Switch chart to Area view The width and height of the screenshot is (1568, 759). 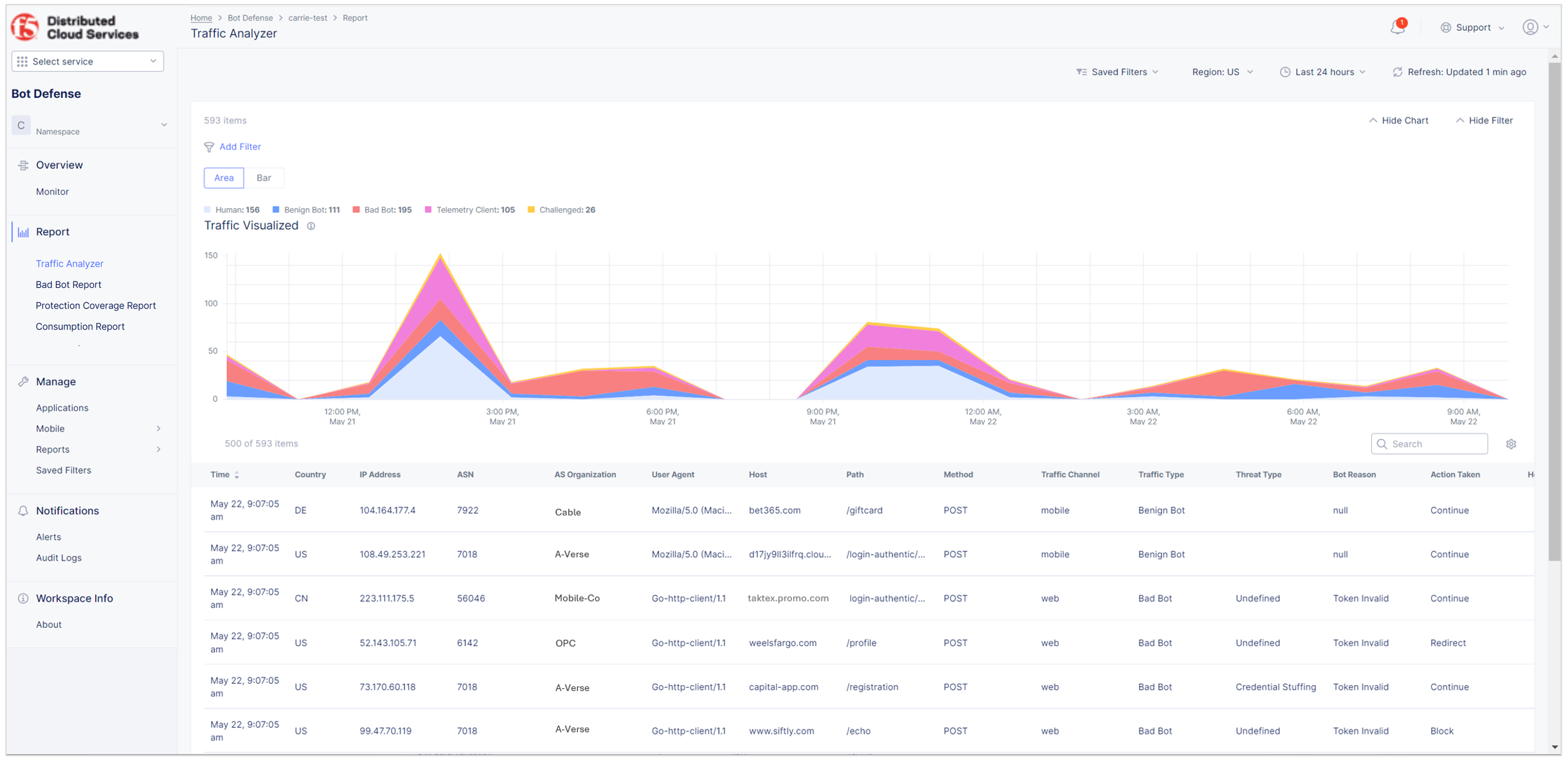click(224, 178)
